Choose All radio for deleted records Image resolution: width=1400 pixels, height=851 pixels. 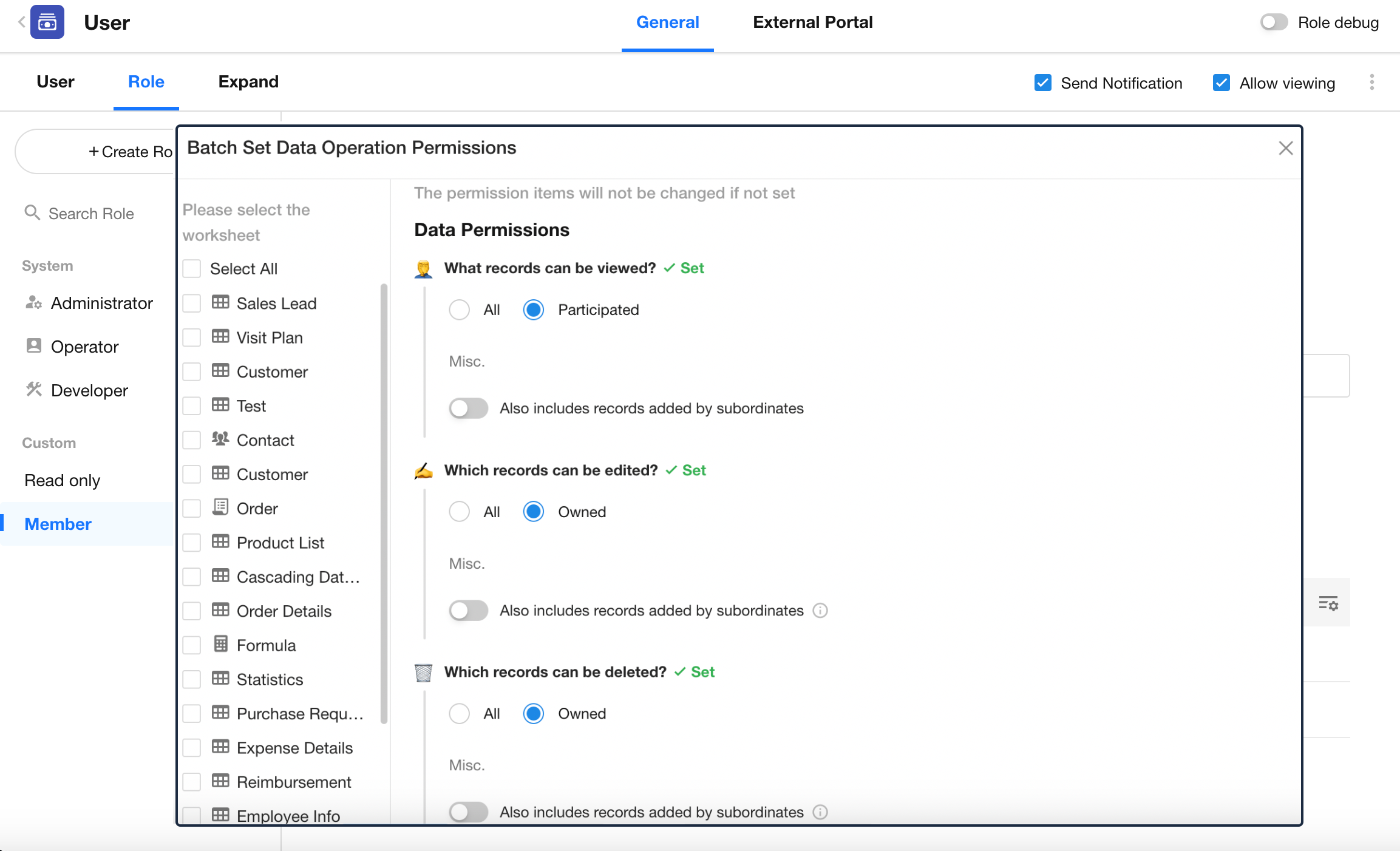click(459, 714)
